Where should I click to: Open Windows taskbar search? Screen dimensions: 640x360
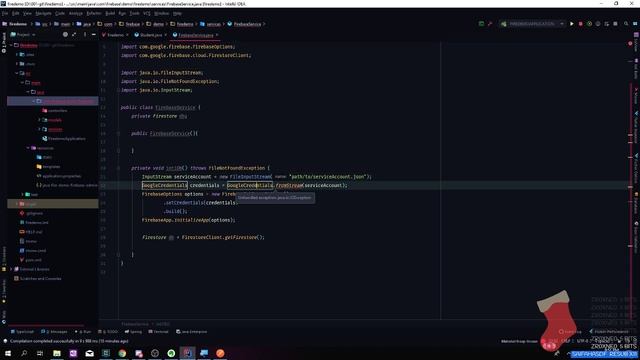tap(24, 353)
